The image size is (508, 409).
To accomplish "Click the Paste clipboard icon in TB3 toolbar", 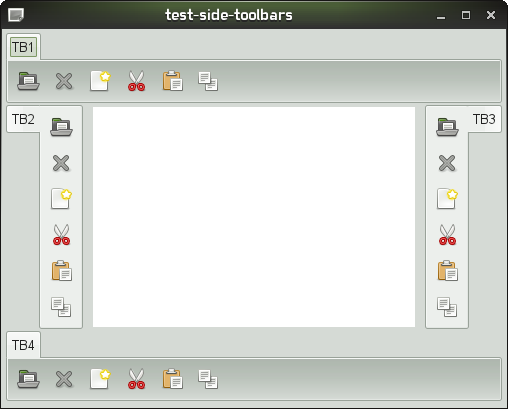I will click(447, 271).
